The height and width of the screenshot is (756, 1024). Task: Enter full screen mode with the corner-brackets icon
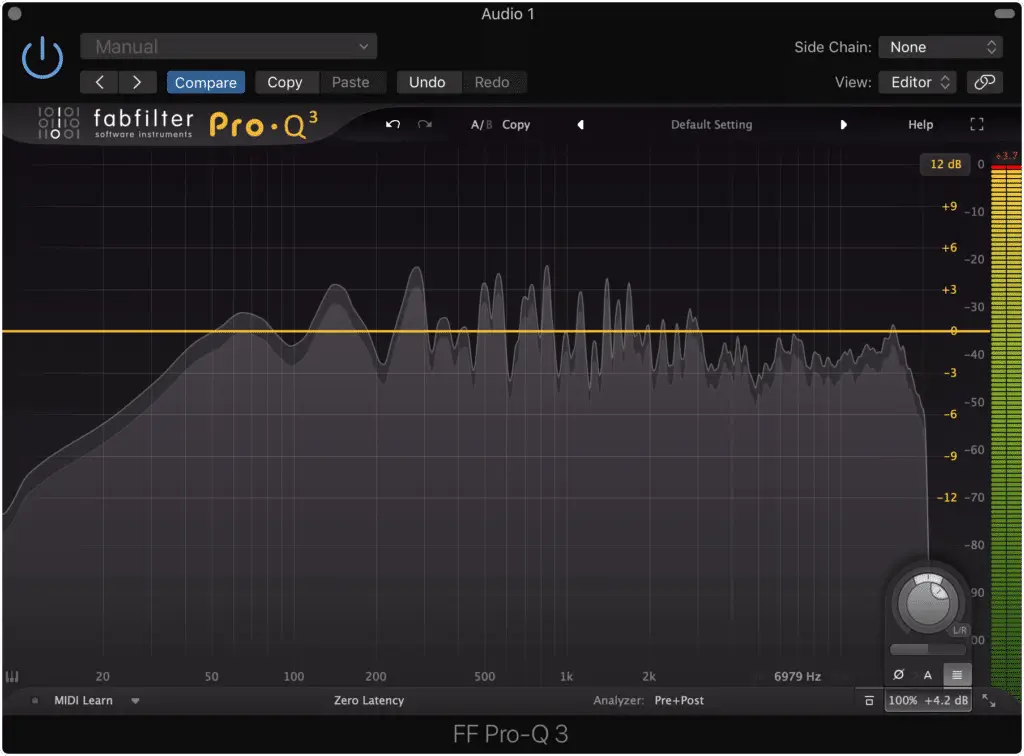[x=976, y=124]
